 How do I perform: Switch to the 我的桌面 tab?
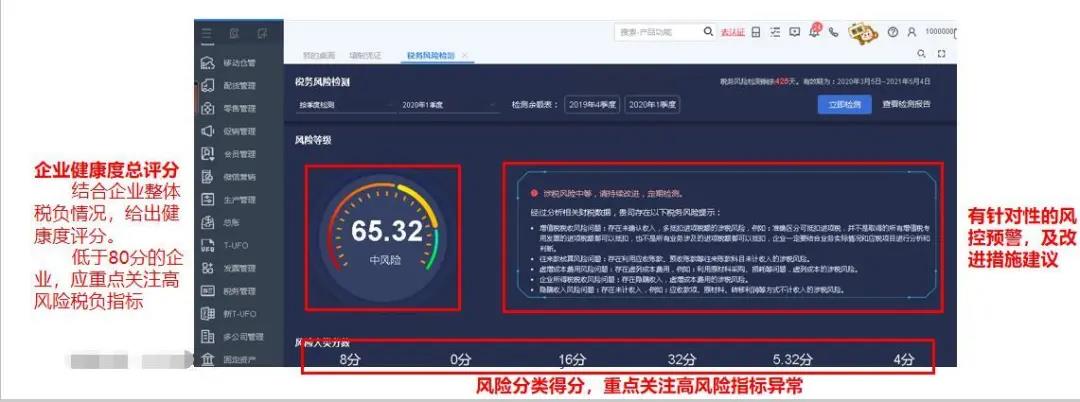[x=320, y=55]
